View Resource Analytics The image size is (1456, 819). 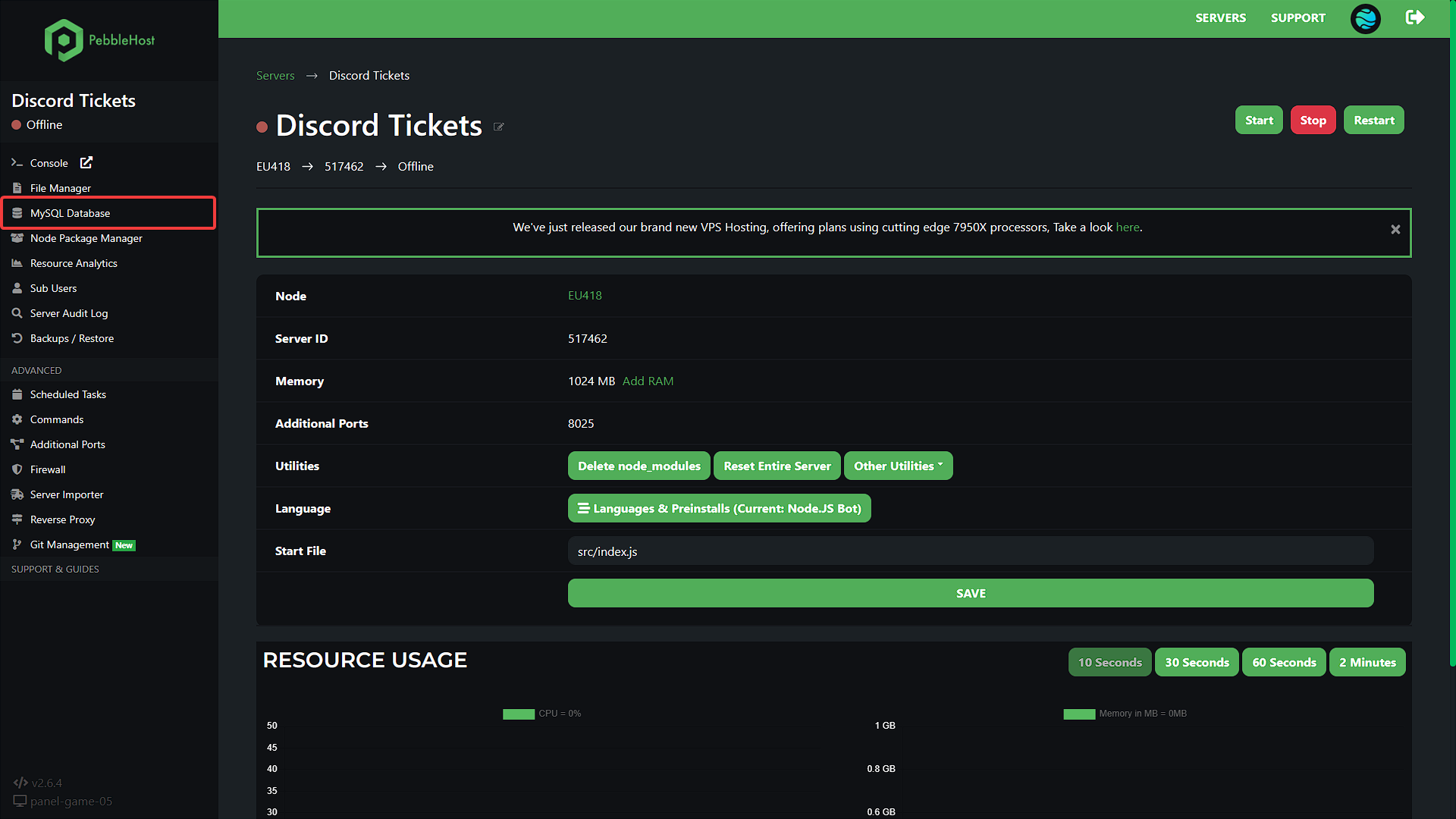[x=74, y=263]
